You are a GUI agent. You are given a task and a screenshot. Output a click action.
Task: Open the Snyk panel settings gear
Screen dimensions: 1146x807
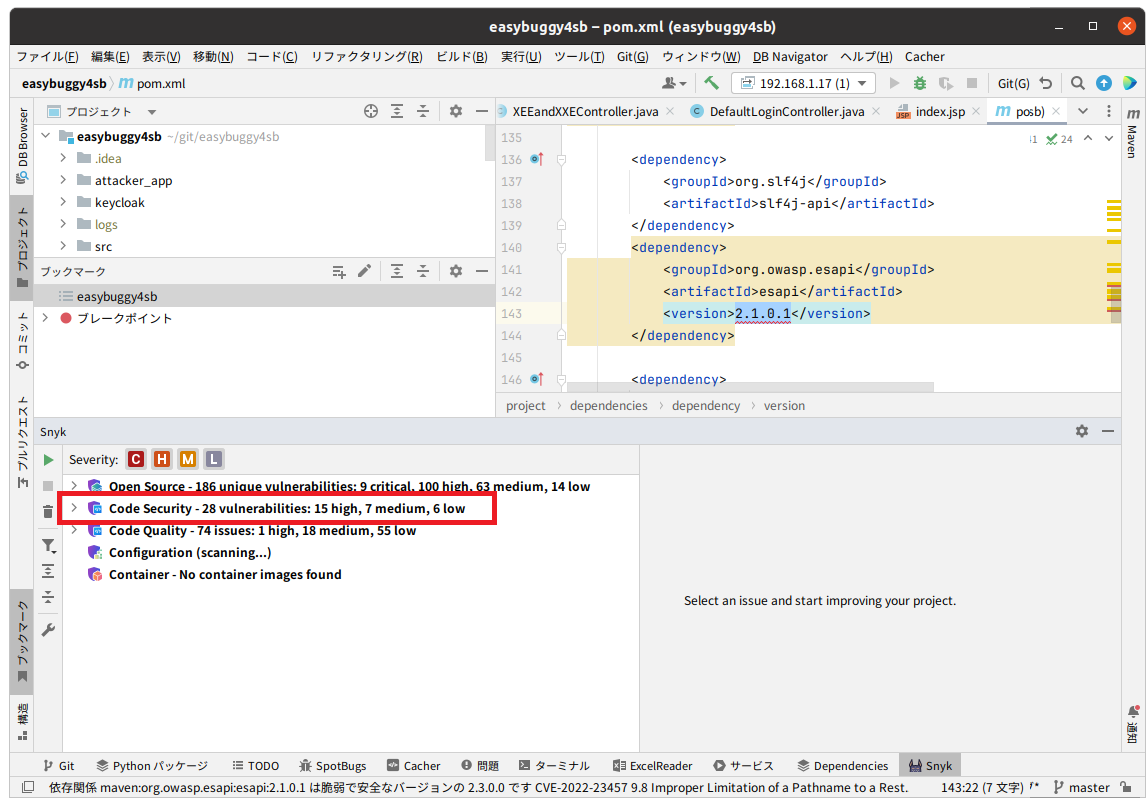[x=1081, y=431]
